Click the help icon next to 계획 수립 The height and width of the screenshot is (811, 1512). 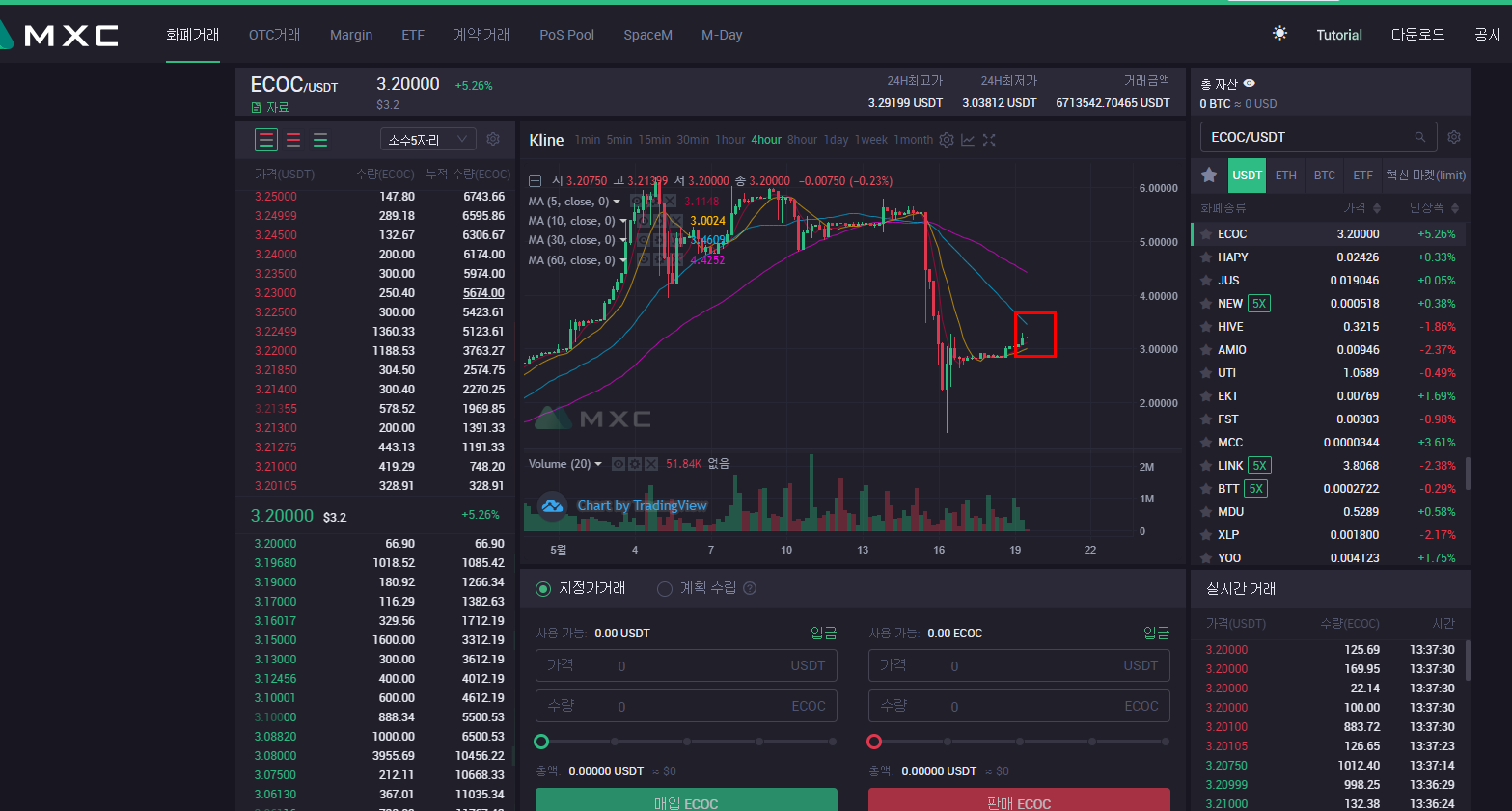[750, 588]
